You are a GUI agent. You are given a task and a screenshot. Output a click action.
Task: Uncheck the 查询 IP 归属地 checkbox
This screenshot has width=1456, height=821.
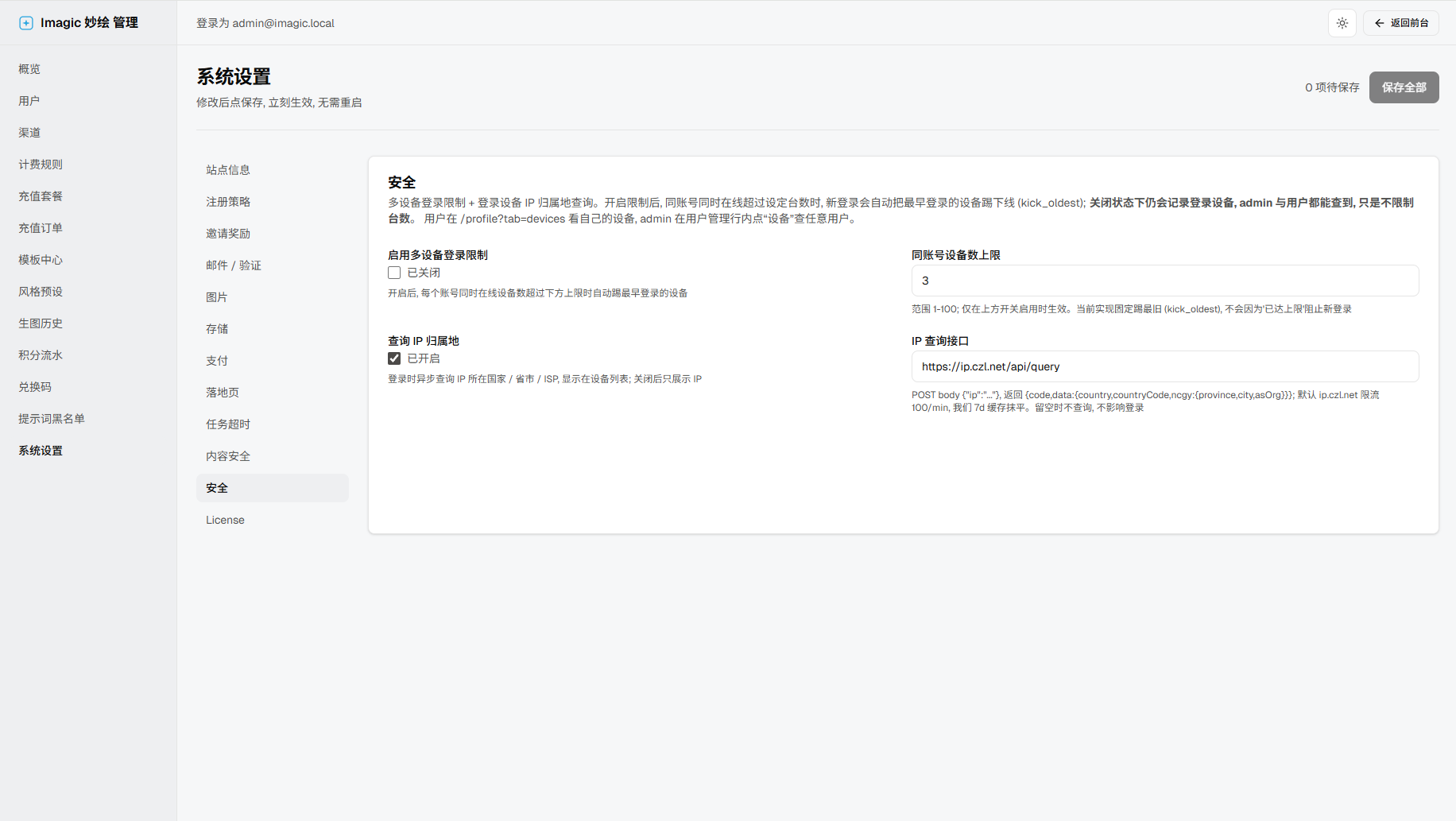pos(394,358)
